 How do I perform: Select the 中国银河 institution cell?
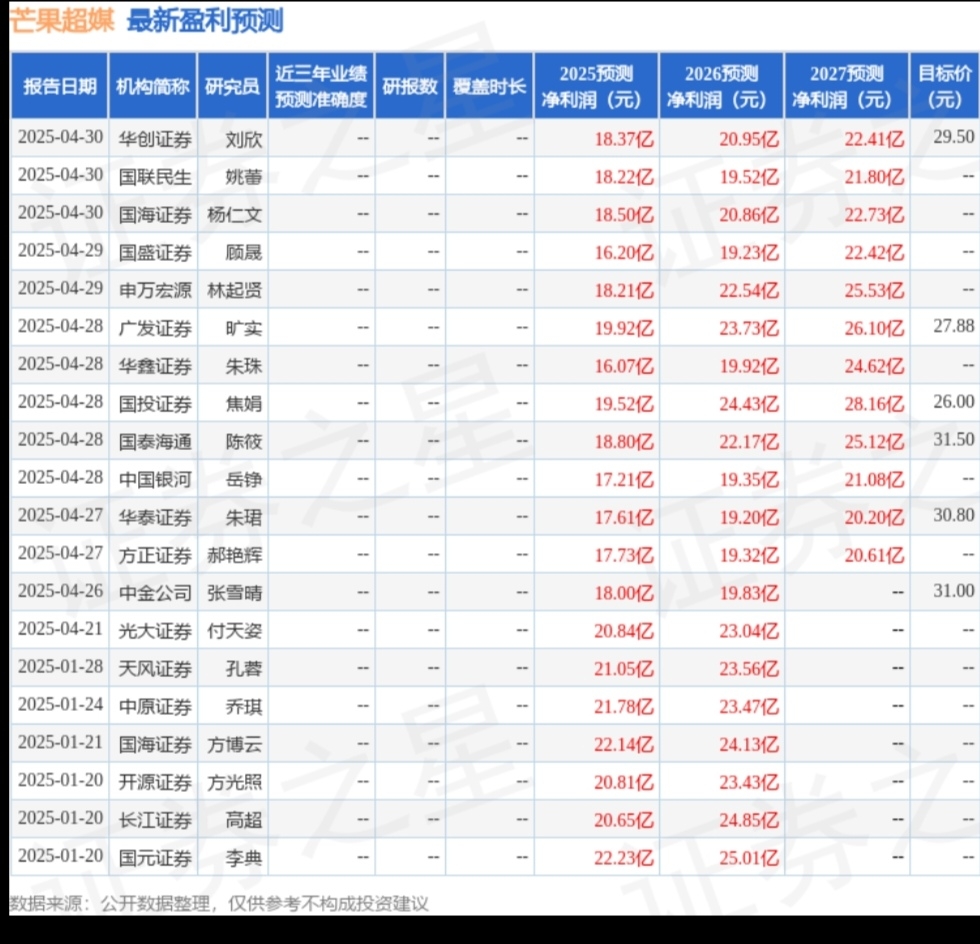[x=155, y=480]
